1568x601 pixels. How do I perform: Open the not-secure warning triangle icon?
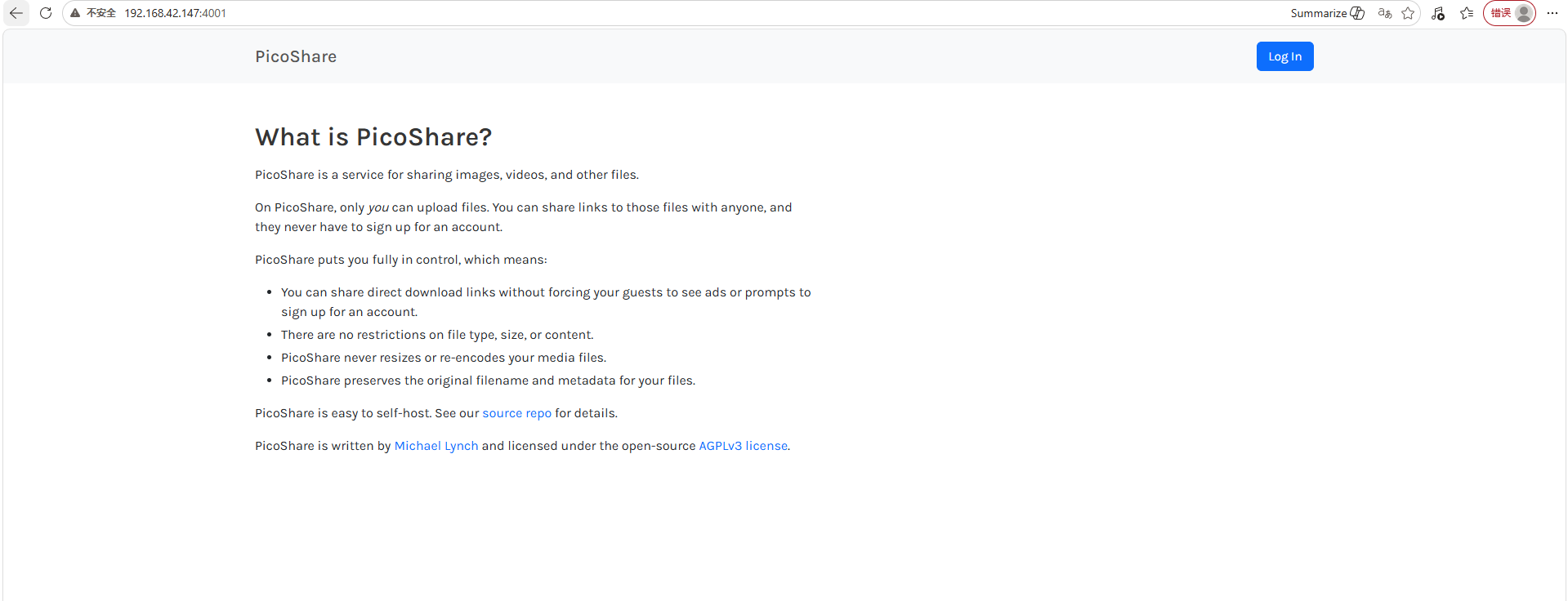(x=75, y=13)
